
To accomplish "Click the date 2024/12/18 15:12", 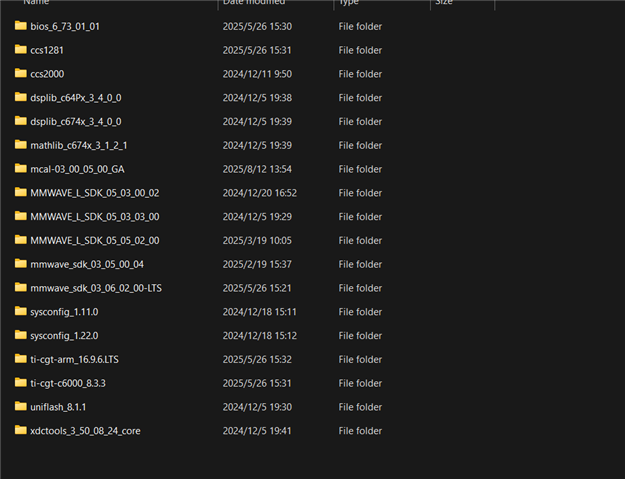I will click(x=259, y=336).
